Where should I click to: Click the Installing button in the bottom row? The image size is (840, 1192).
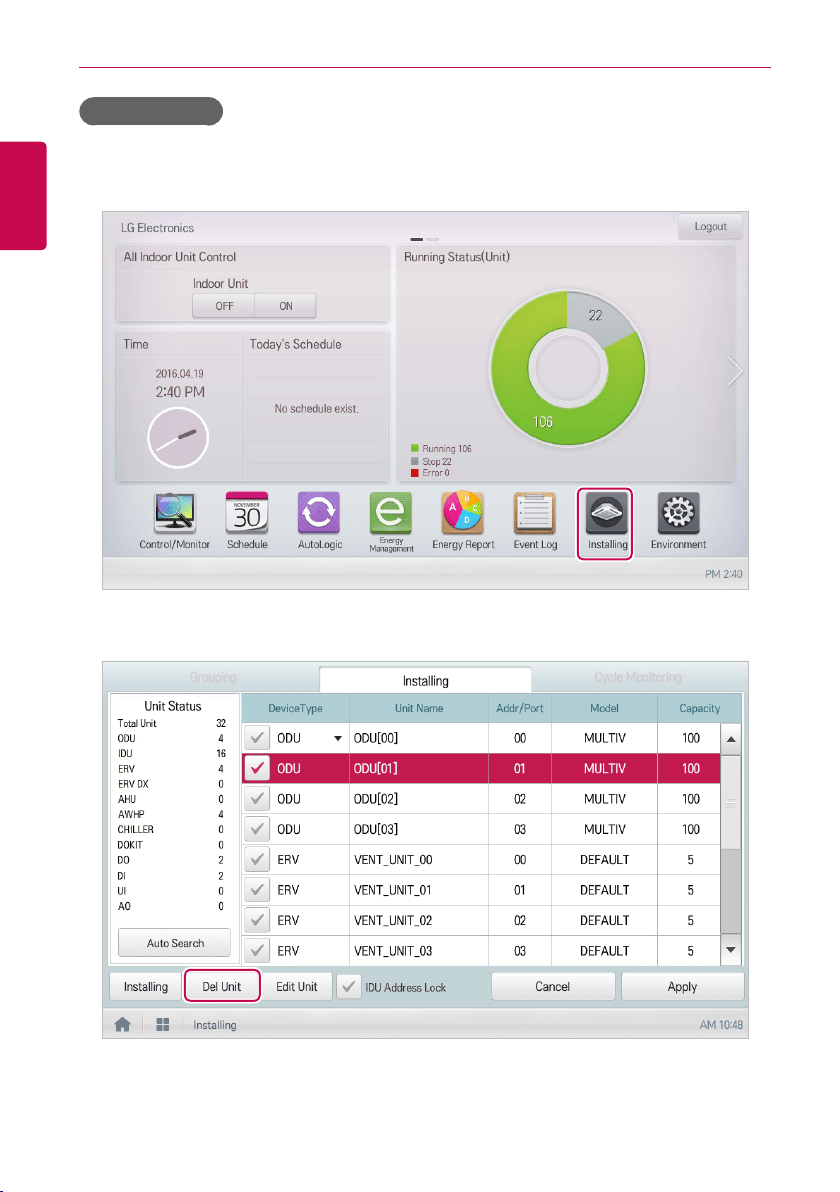point(145,987)
